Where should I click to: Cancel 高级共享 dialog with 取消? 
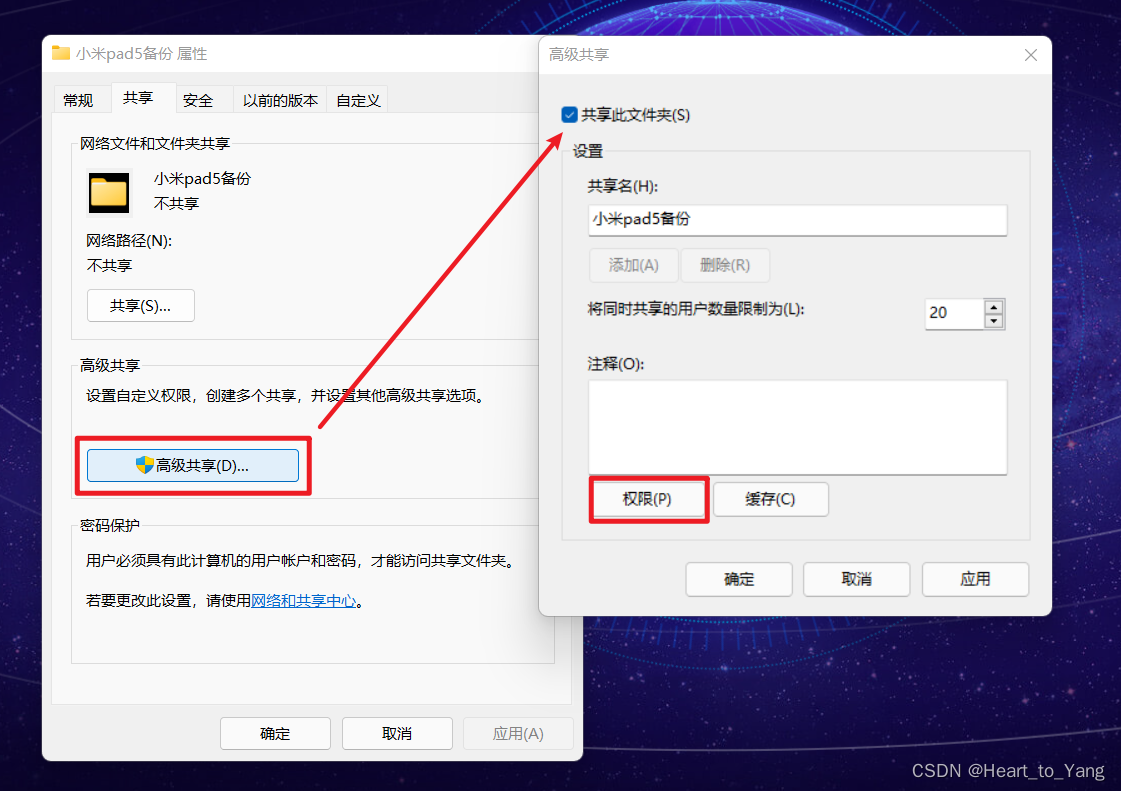click(x=856, y=579)
